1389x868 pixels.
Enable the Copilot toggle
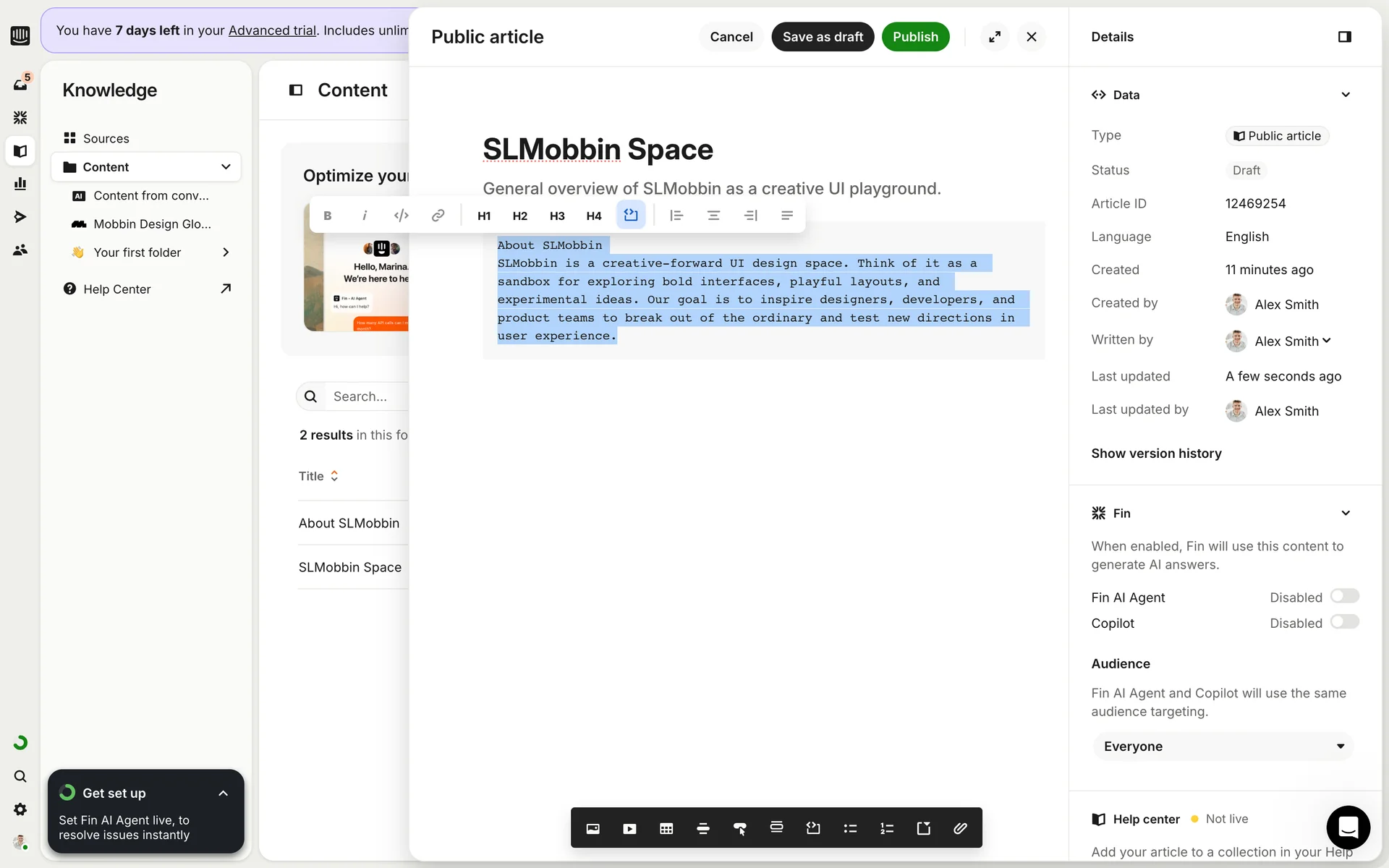pos(1344,622)
